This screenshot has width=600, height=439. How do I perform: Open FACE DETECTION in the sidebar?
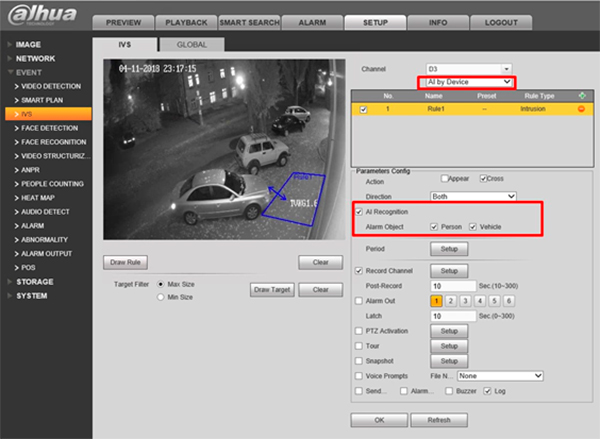pos(48,128)
